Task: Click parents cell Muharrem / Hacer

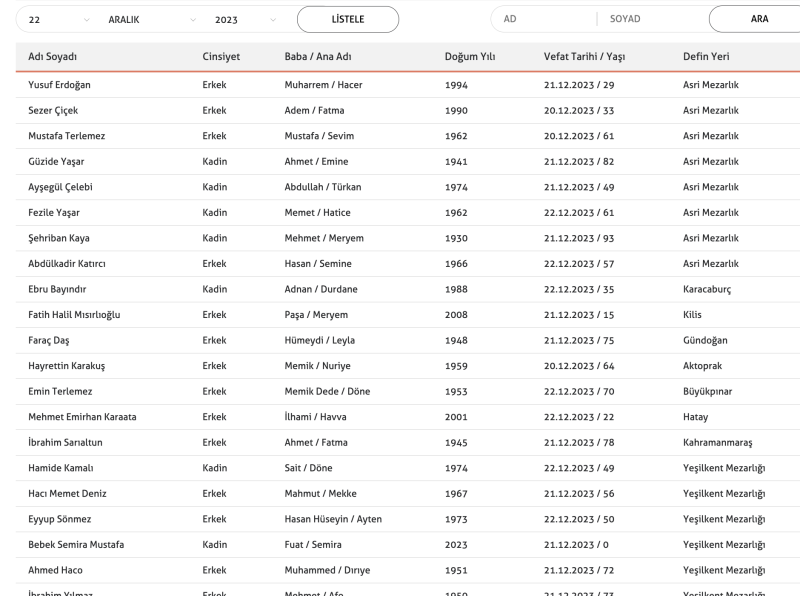Action: [323, 85]
